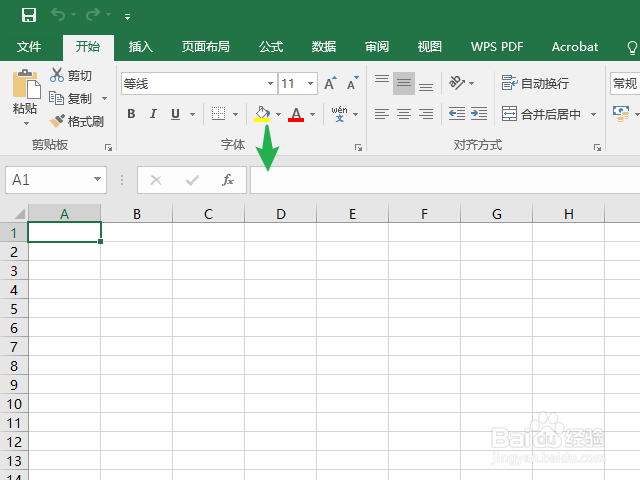Click inside the formula bar
640x480 pixels.
(445, 180)
